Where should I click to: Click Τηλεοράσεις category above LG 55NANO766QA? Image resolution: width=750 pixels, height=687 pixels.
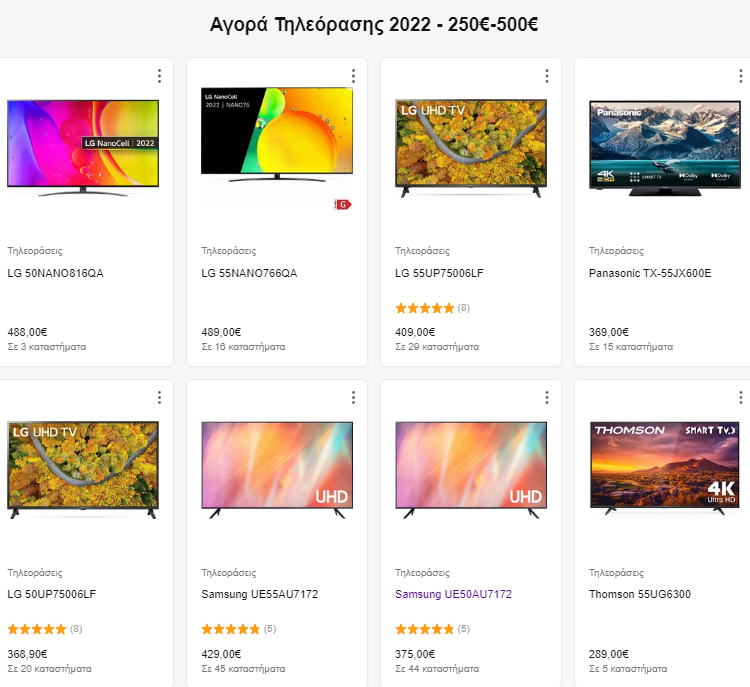click(229, 251)
